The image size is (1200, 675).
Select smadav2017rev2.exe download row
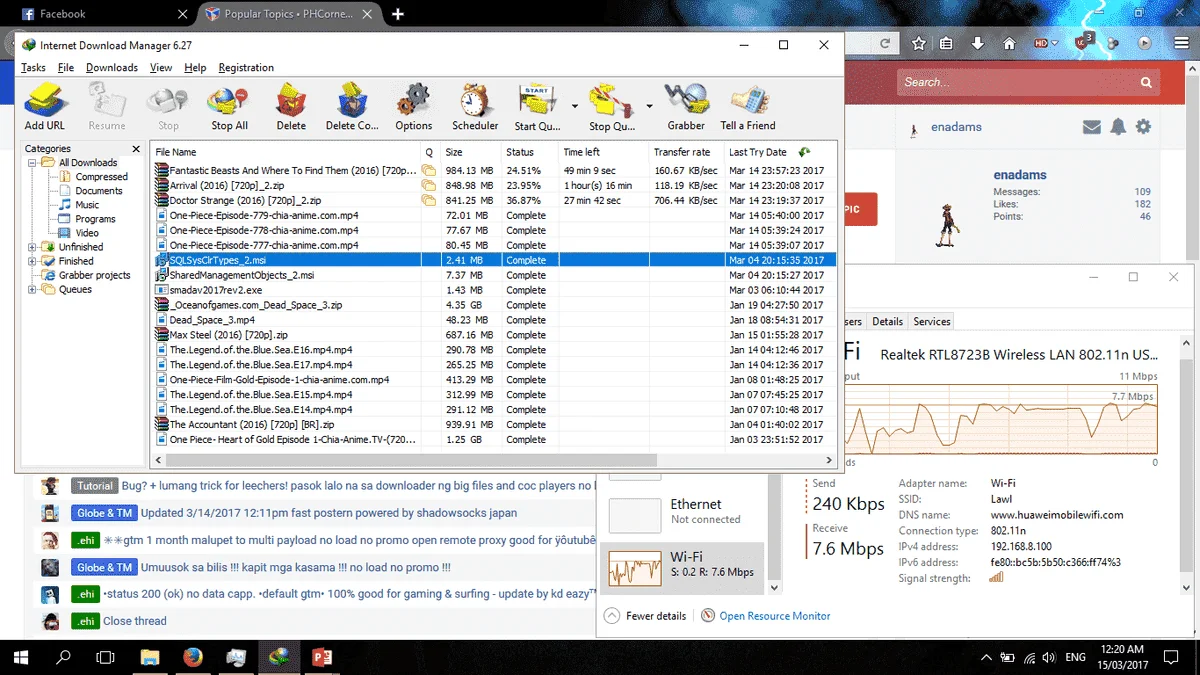[495, 290]
